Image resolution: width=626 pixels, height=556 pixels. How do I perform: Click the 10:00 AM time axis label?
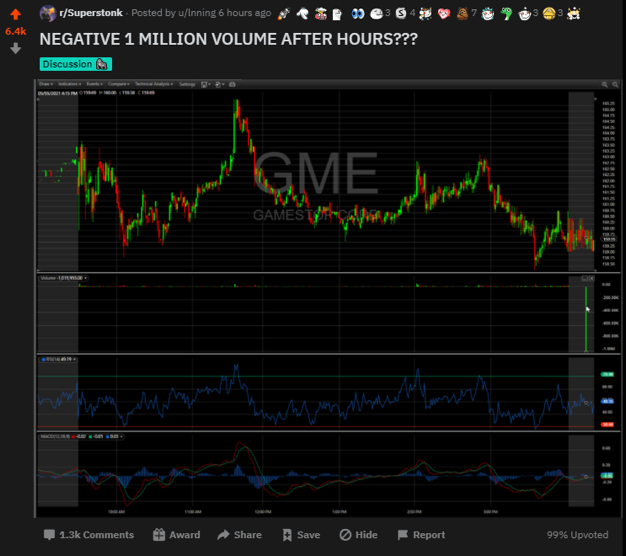click(116, 512)
